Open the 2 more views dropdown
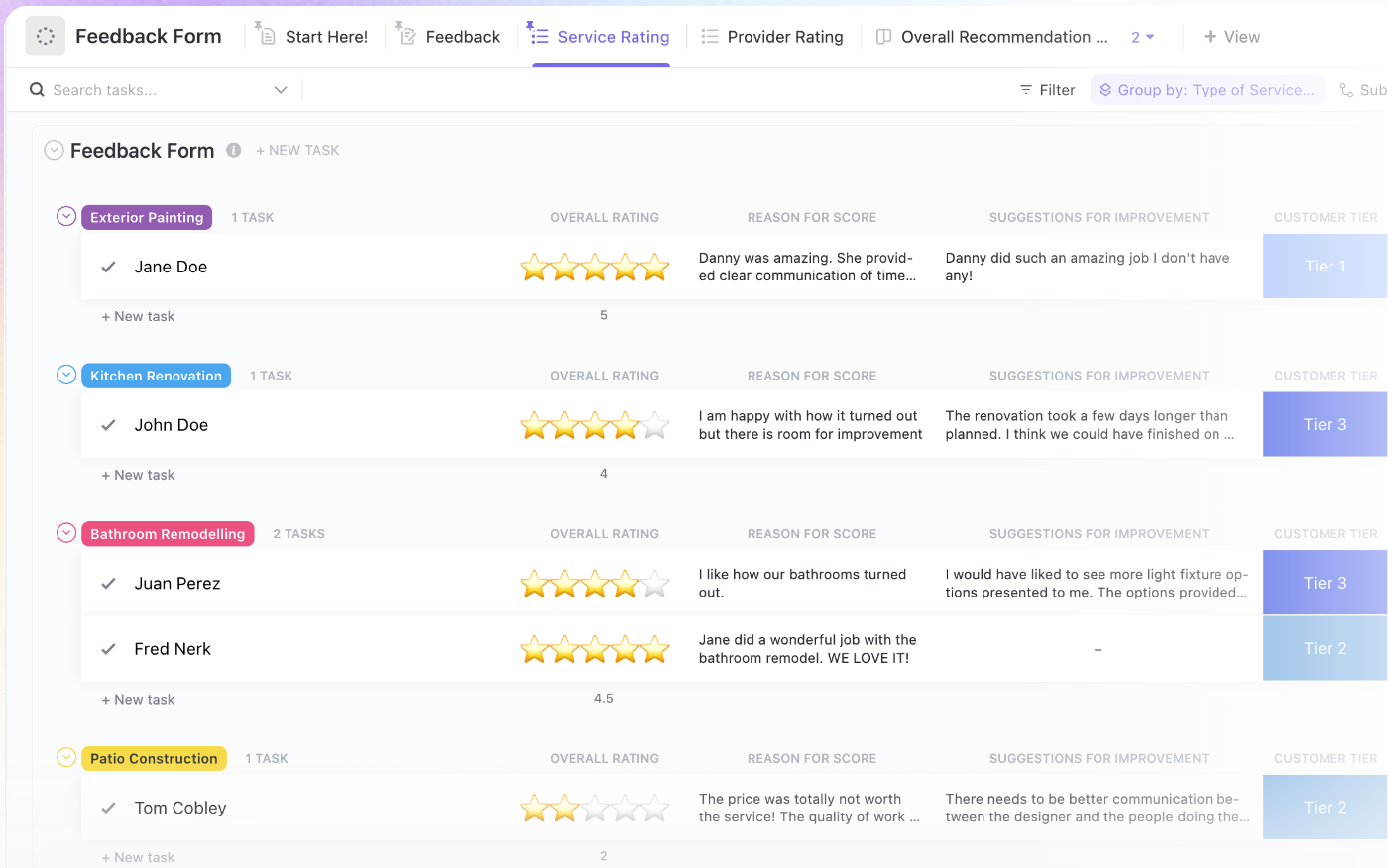This screenshot has width=1388, height=868. pos(1142,37)
